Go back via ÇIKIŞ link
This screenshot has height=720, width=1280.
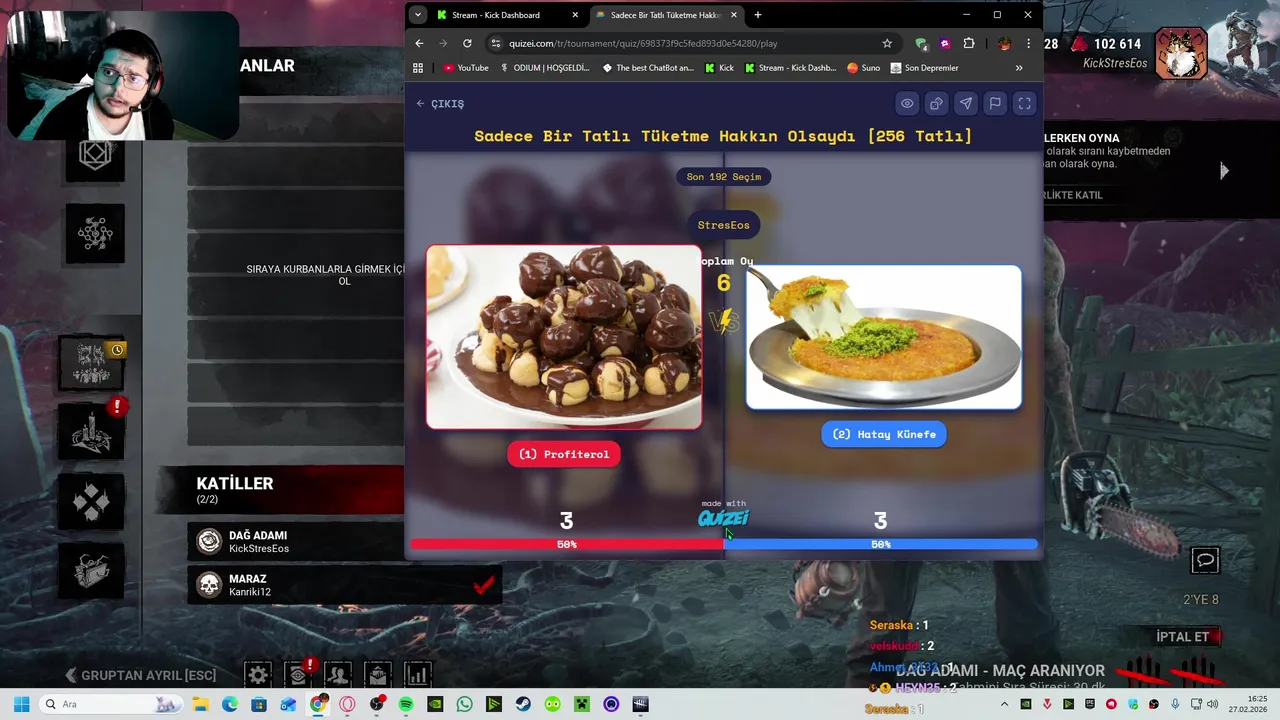pos(440,103)
